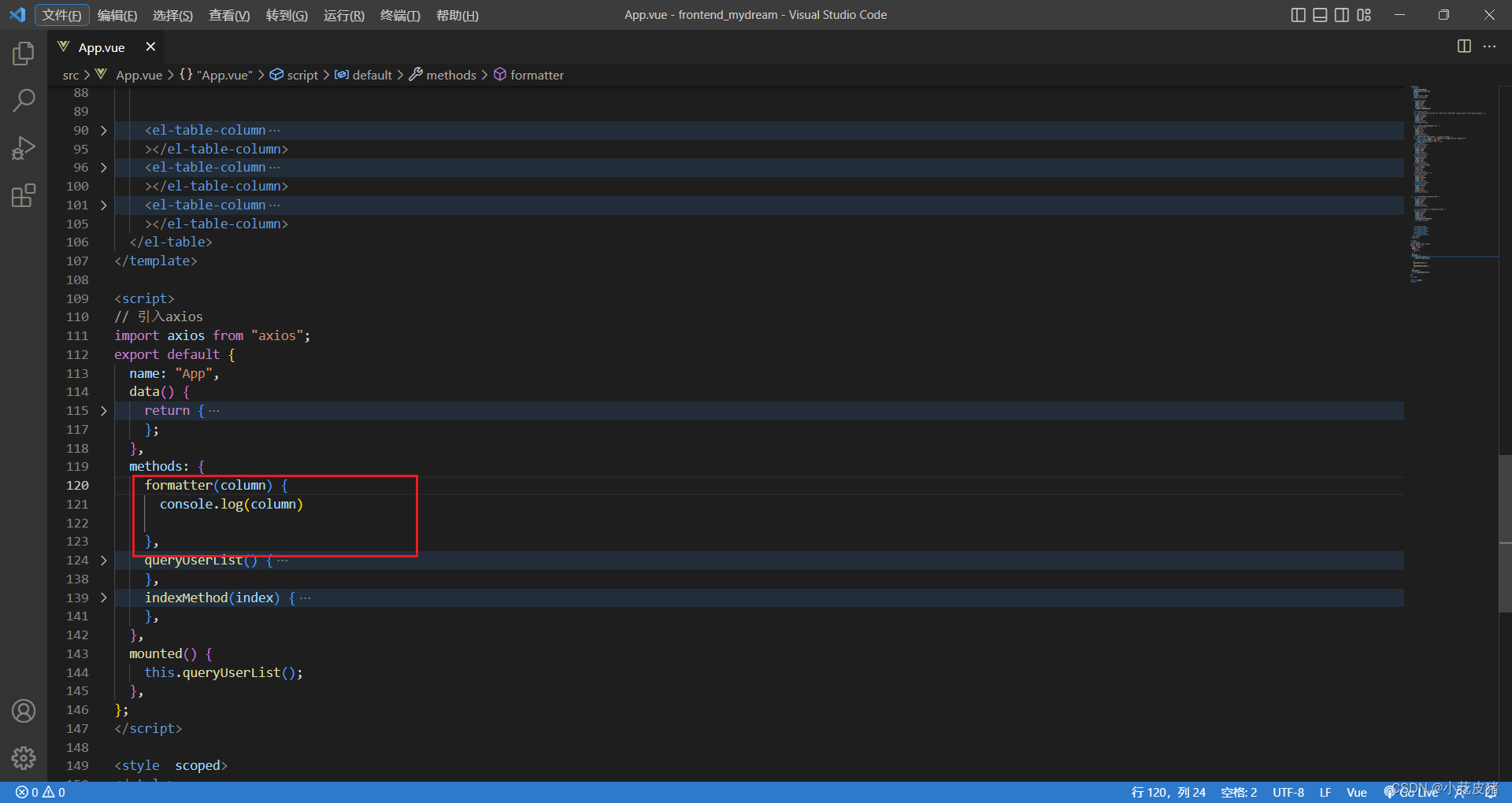Viewport: 1512px width, 803px height.
Task: Open the Explorer view in activity bar
Action: 24,54
